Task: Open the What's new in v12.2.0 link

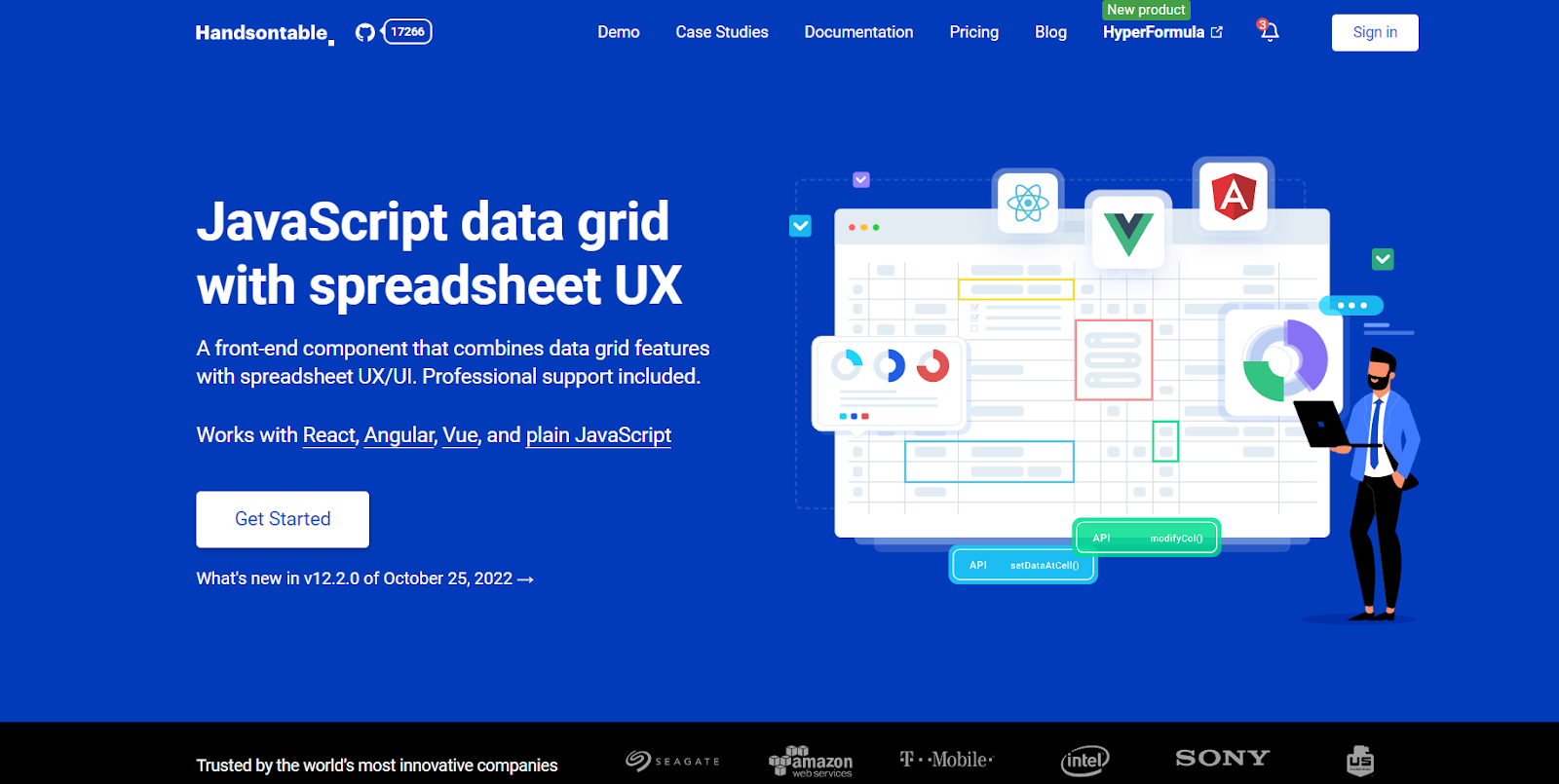Action: (x=365, y=579)
